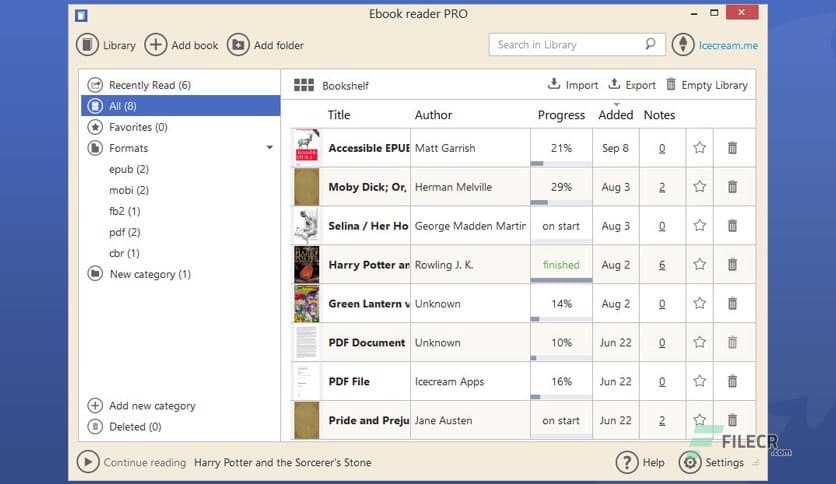Screen dimensions: 836x484
Task: Filter by mobi (2) format
Action: click(x=128, y=190)
